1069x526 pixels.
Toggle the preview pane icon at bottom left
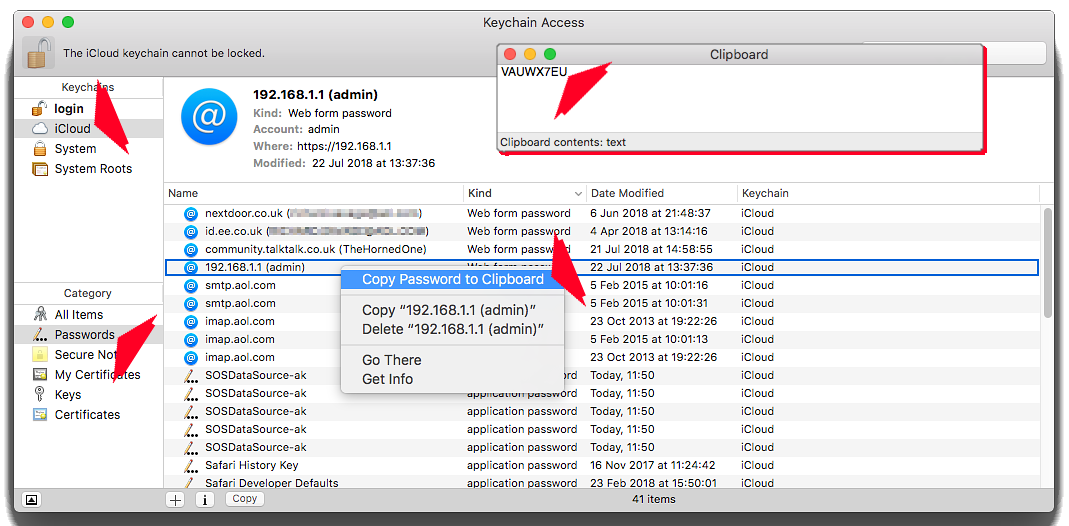pyautogui.click(x=31, y=499)
